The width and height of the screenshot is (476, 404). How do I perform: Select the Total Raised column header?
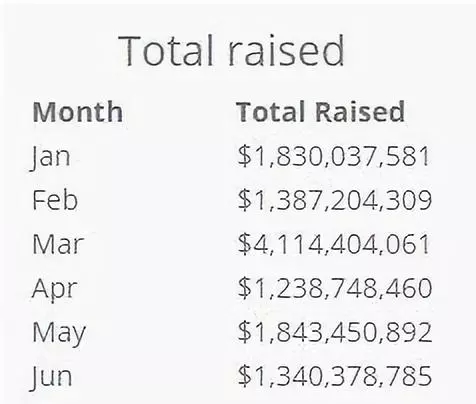(x=320, y=111)
